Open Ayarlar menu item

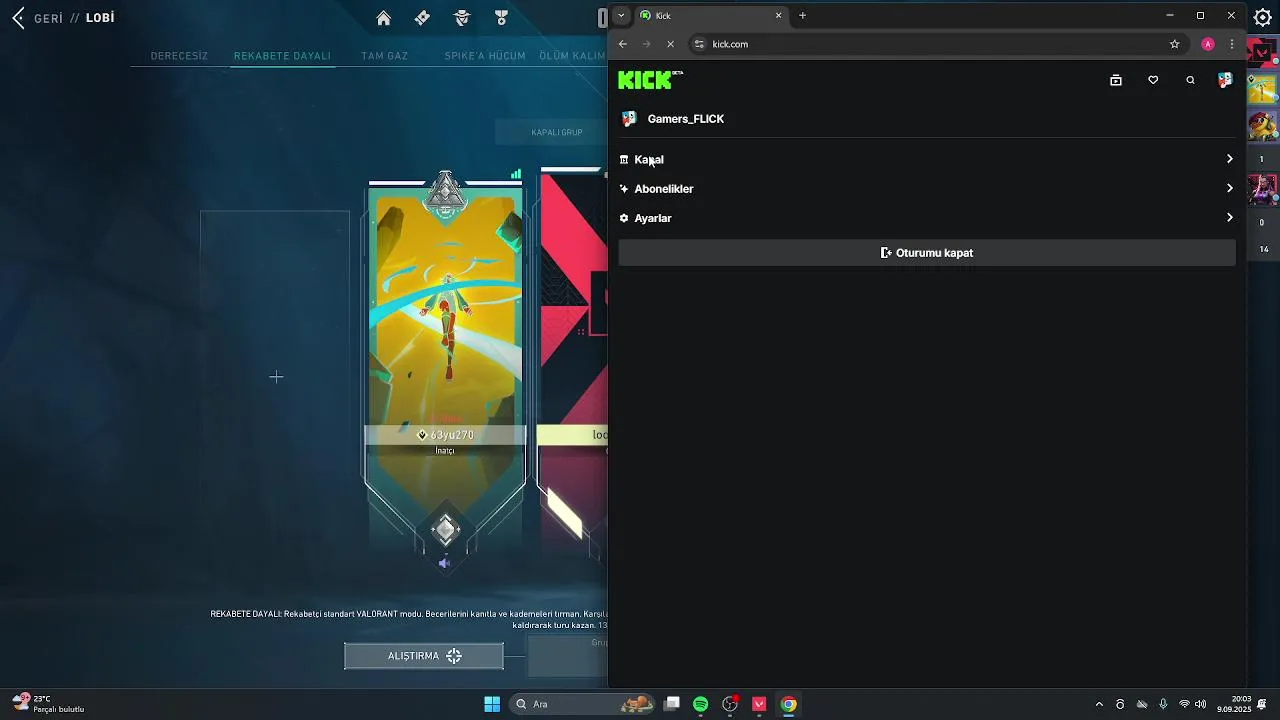point(927,217)
